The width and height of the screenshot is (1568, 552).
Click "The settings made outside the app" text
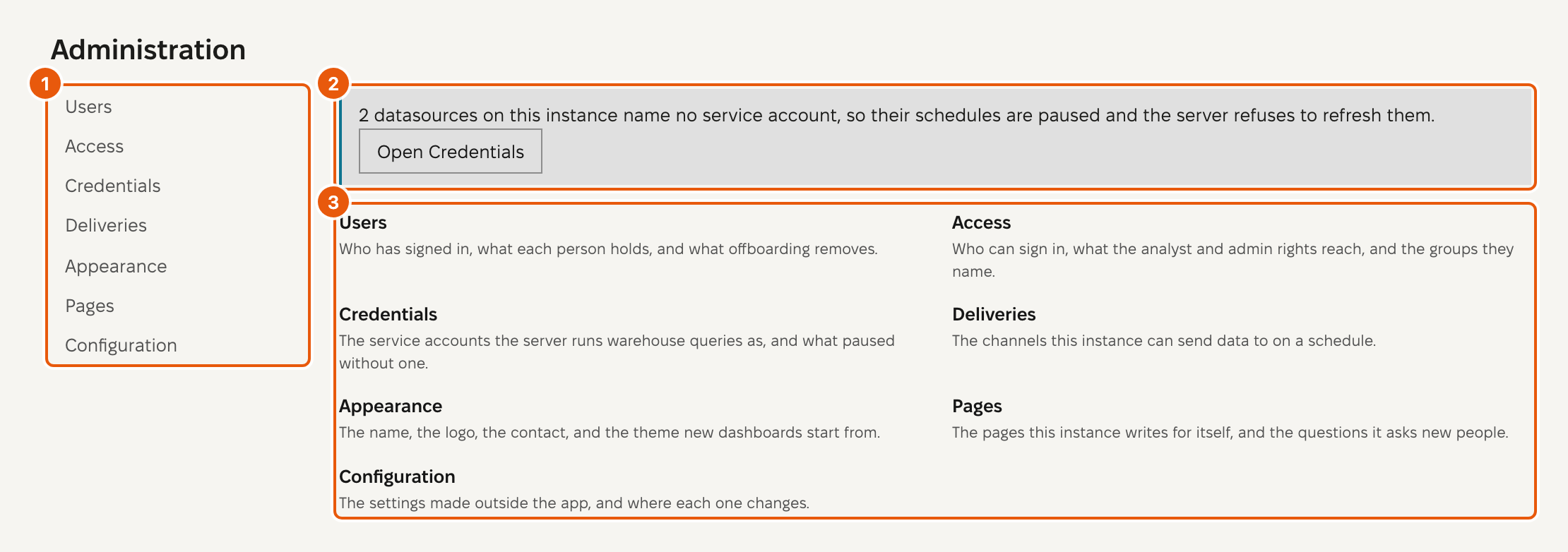pos(574,503)
